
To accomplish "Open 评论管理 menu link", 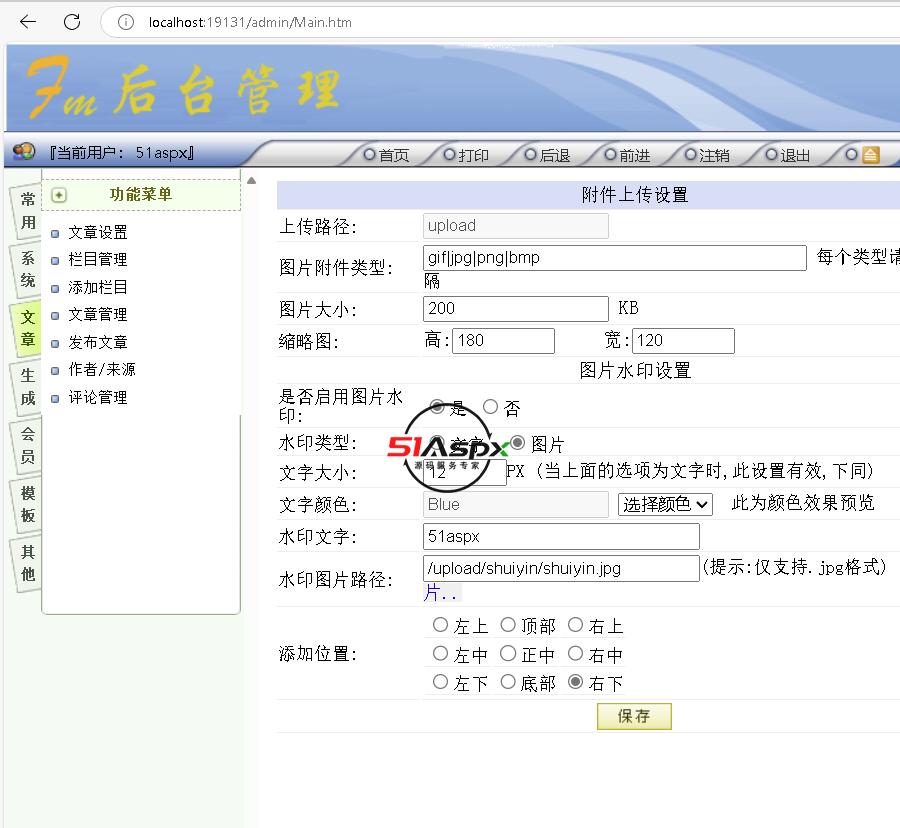I will tap(98, 397).
